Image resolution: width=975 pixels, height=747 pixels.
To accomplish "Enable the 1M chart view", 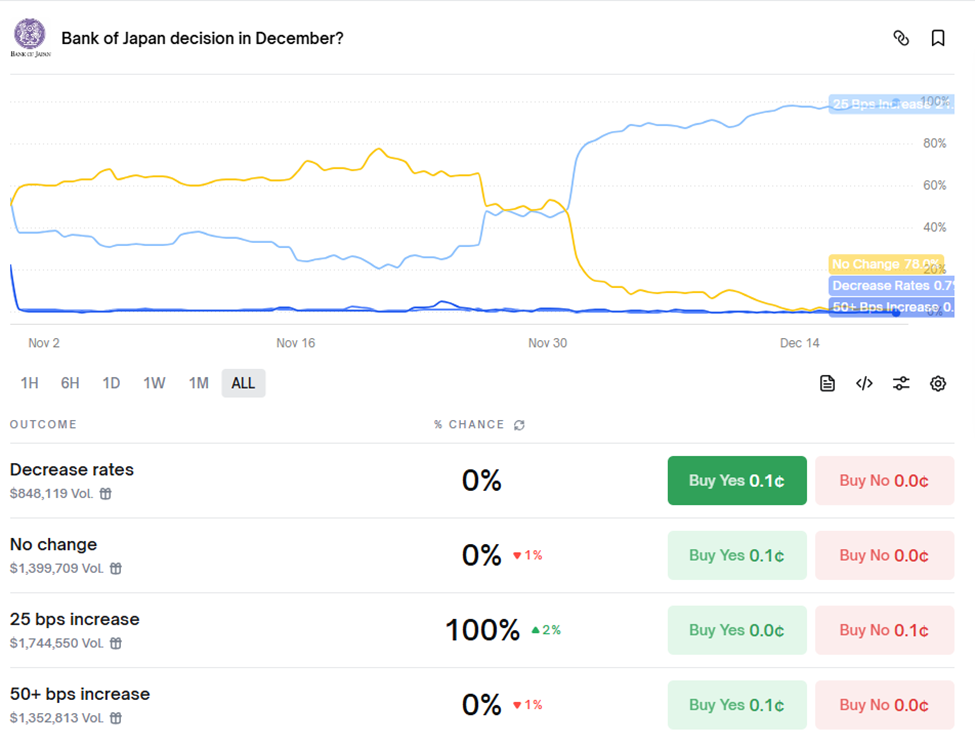I will [198, 383].
